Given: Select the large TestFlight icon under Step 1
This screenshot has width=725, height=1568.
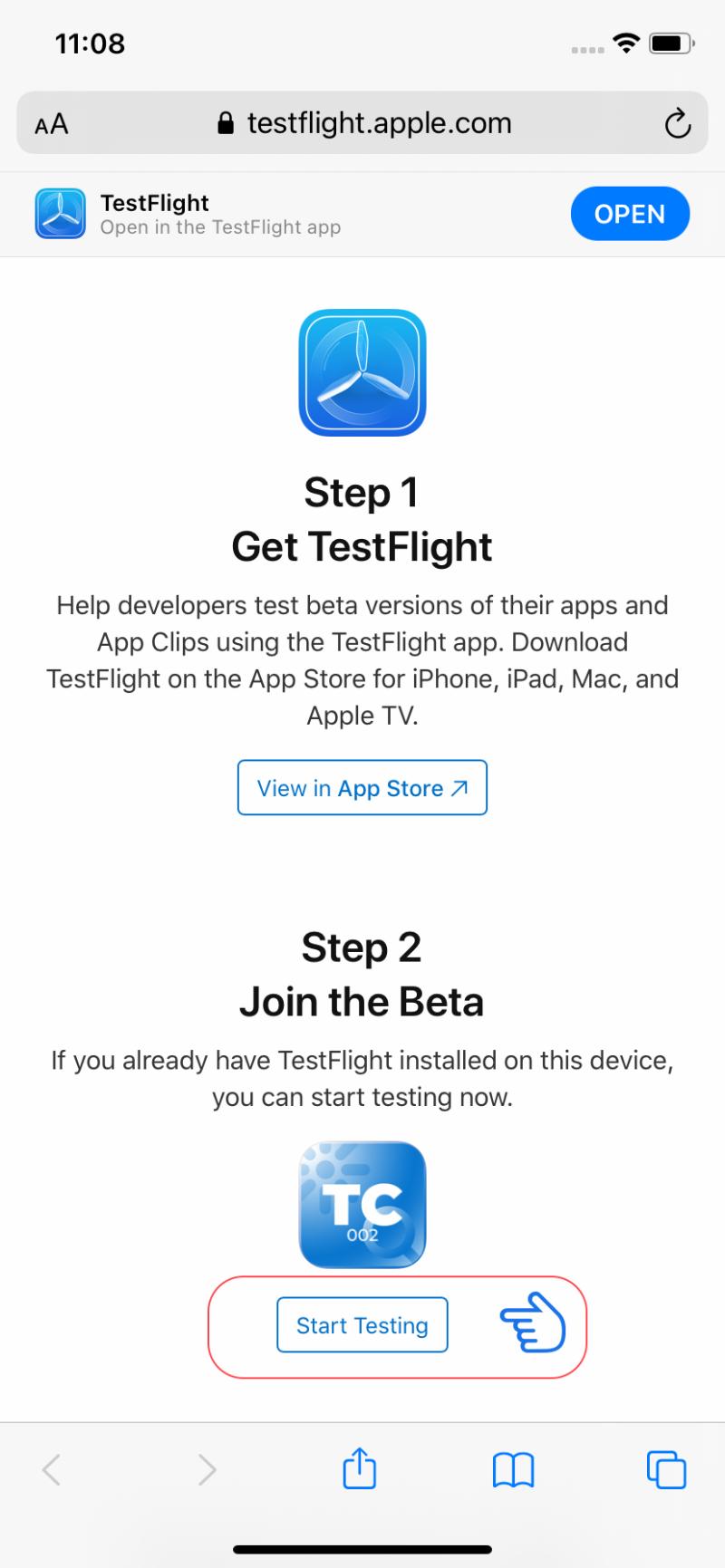Looking at the screenshot, I should point(362,373).
